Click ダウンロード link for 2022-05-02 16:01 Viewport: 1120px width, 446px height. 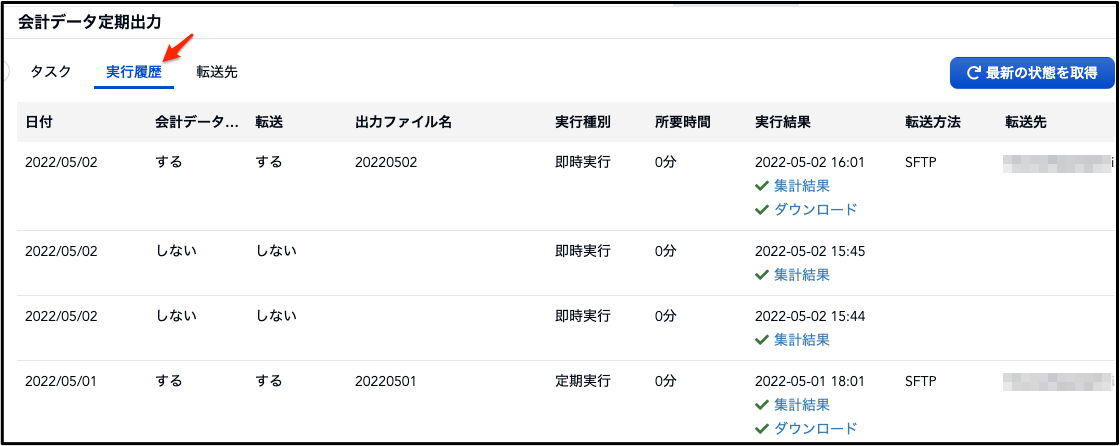815,210
